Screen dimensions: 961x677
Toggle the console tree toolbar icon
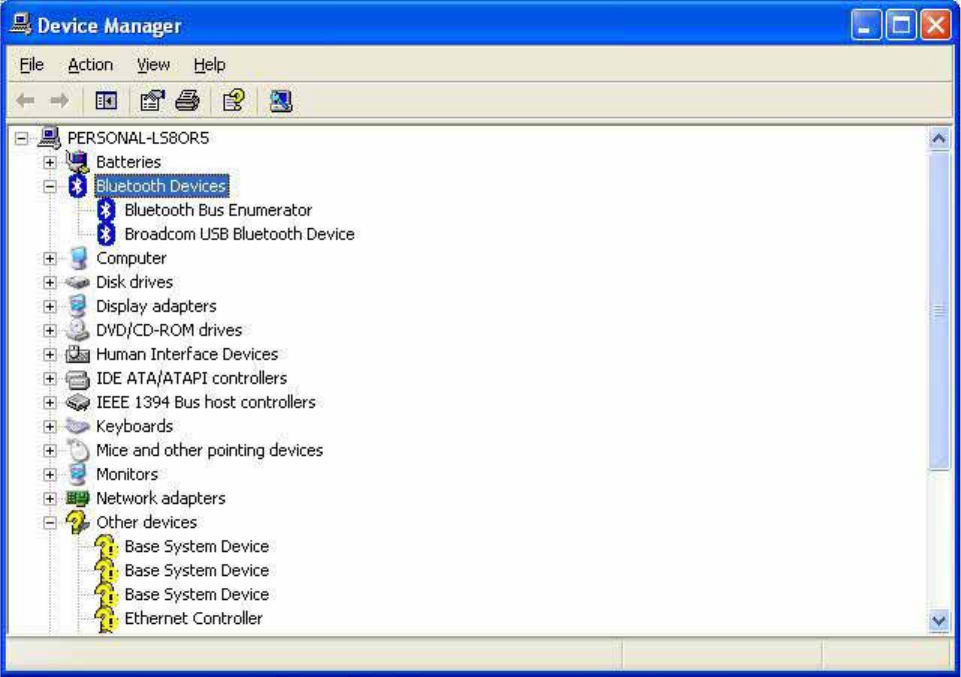pos(106,100)
